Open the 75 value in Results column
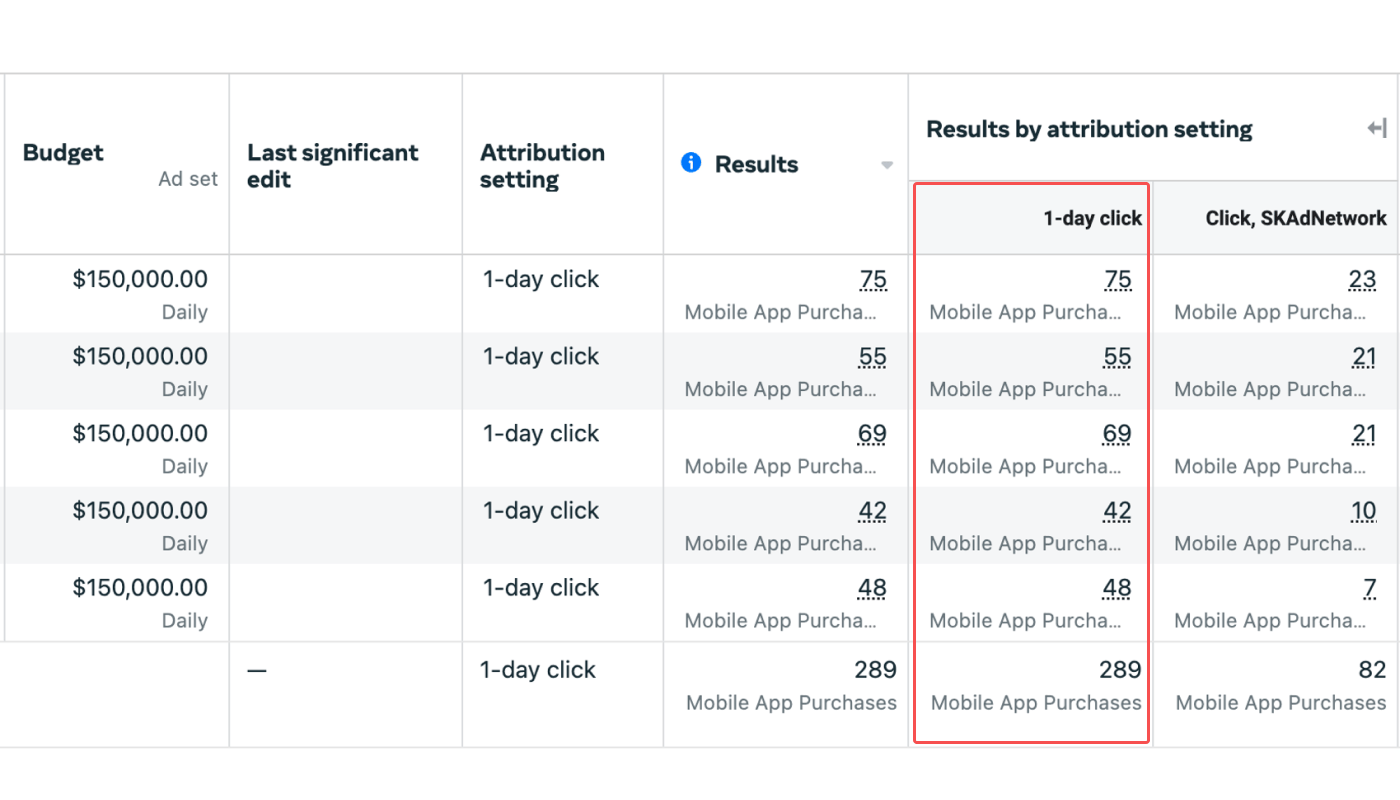This screenshot has width=1400, height=800. tap(873, 280)
